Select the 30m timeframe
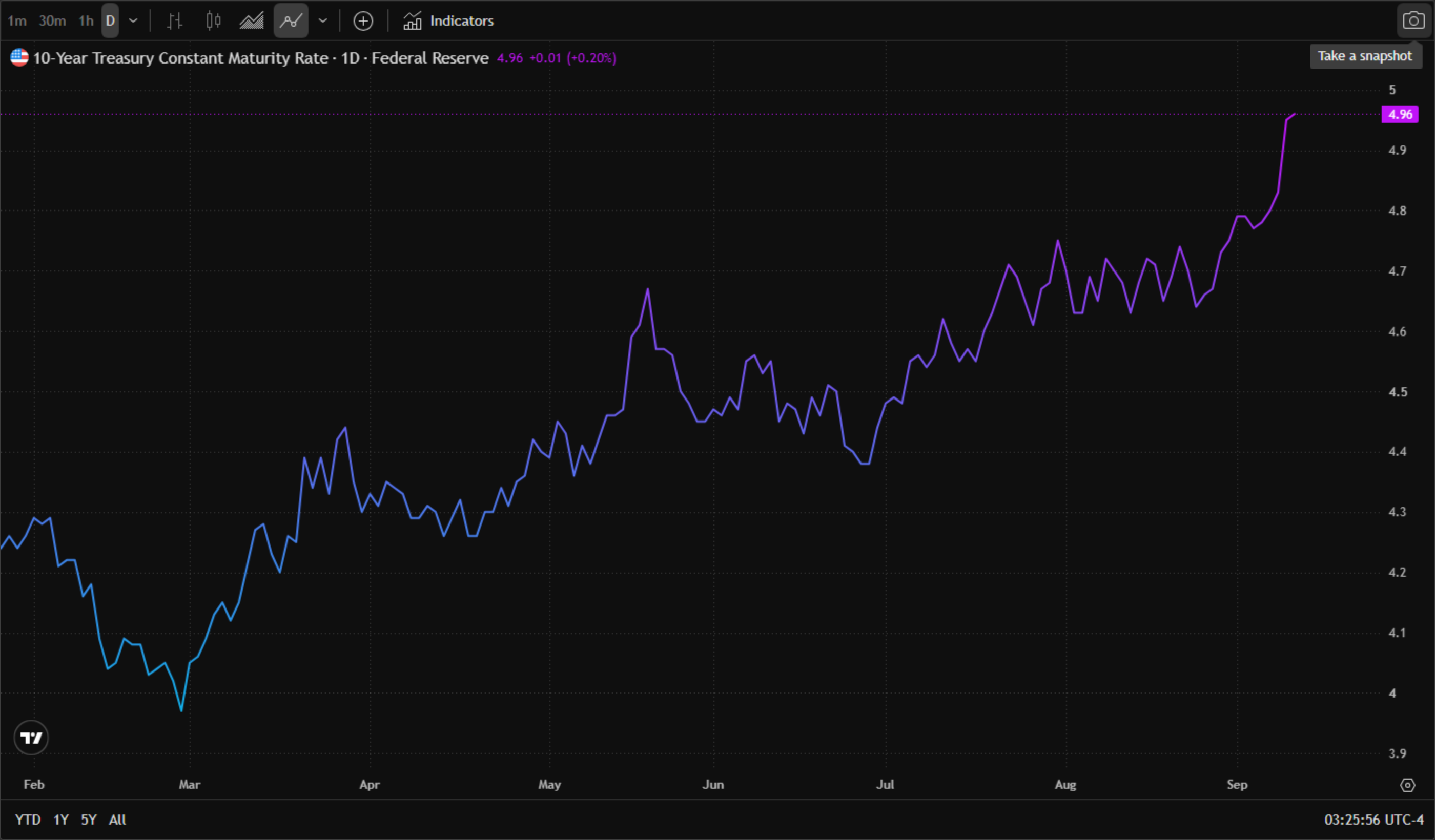This screenshot has height=840, width=1435. click(x=52, y=21)
